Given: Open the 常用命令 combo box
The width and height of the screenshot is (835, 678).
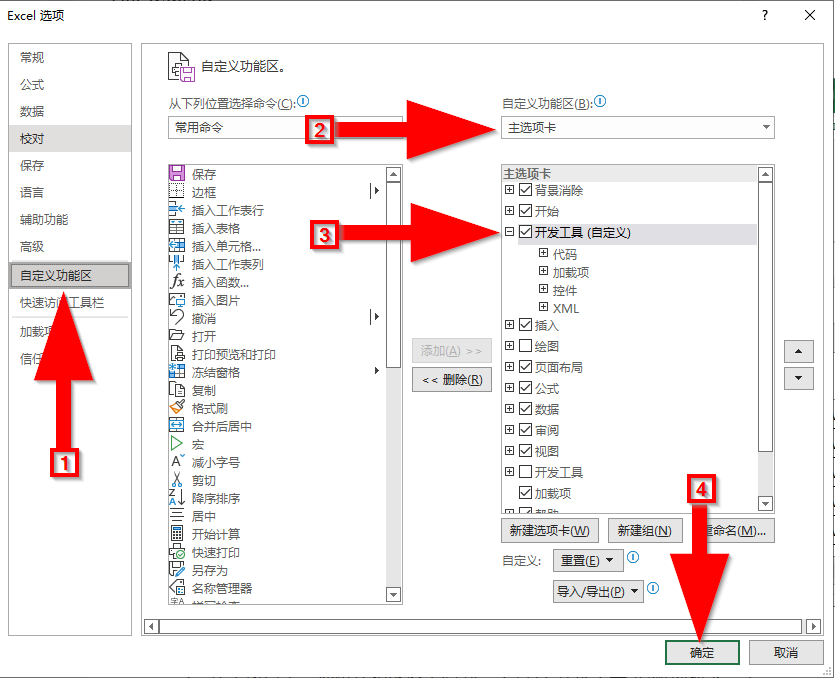Looking at the screenshot, I should tap(285, 127).
